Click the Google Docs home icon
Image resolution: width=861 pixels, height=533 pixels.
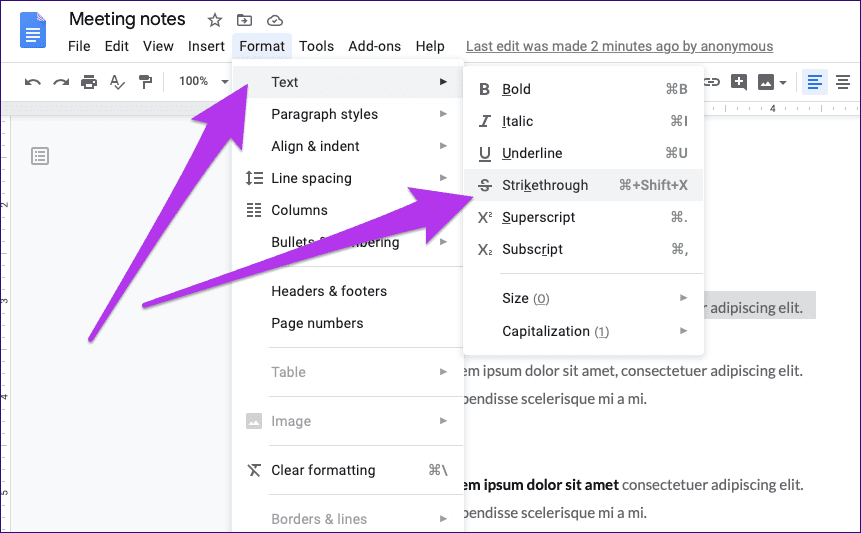(x=34, y=31)
